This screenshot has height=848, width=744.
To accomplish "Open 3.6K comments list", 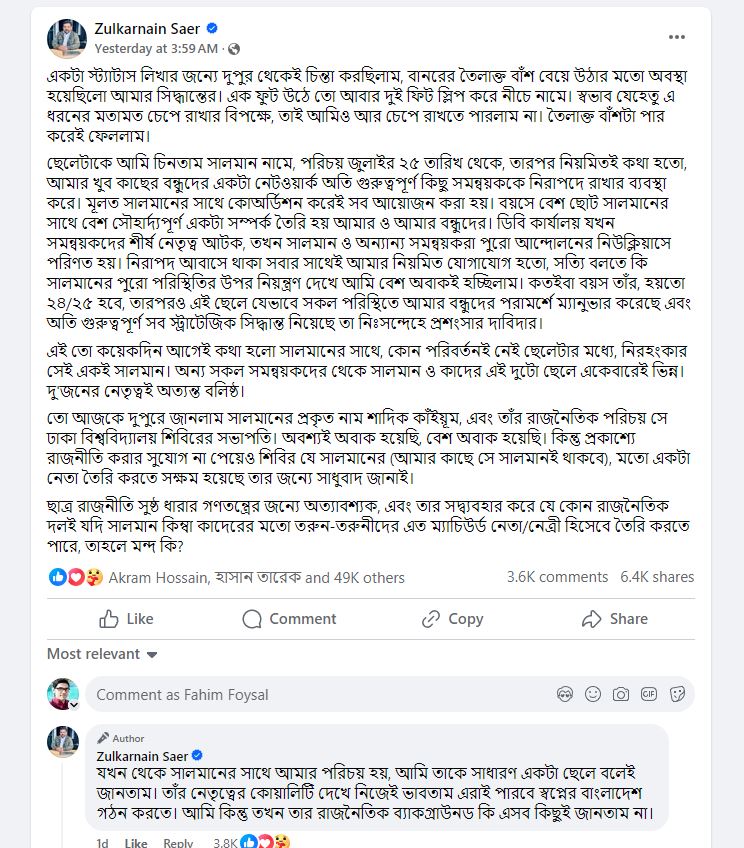I will click(557, 577).
